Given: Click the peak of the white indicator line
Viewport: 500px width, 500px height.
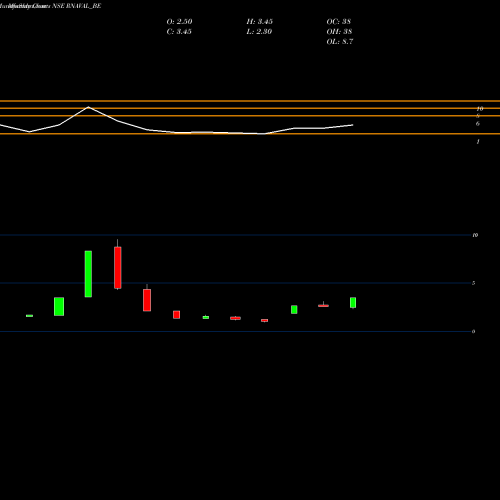Looking at the screenshot, I should (x=88, y=107).
